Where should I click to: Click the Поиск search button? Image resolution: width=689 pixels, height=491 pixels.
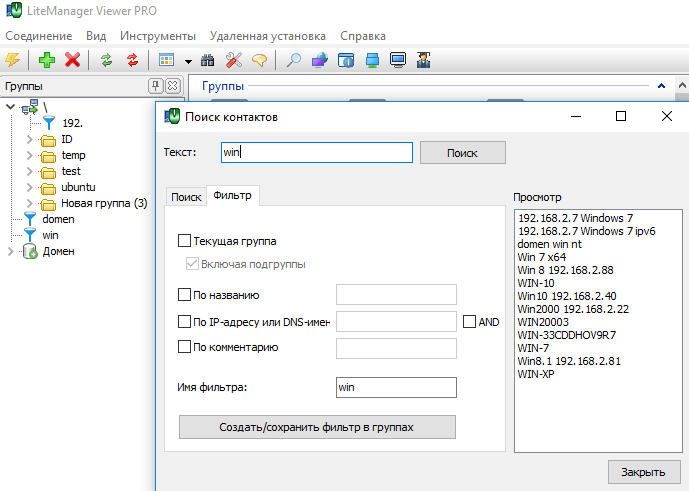tap(463, 153)
